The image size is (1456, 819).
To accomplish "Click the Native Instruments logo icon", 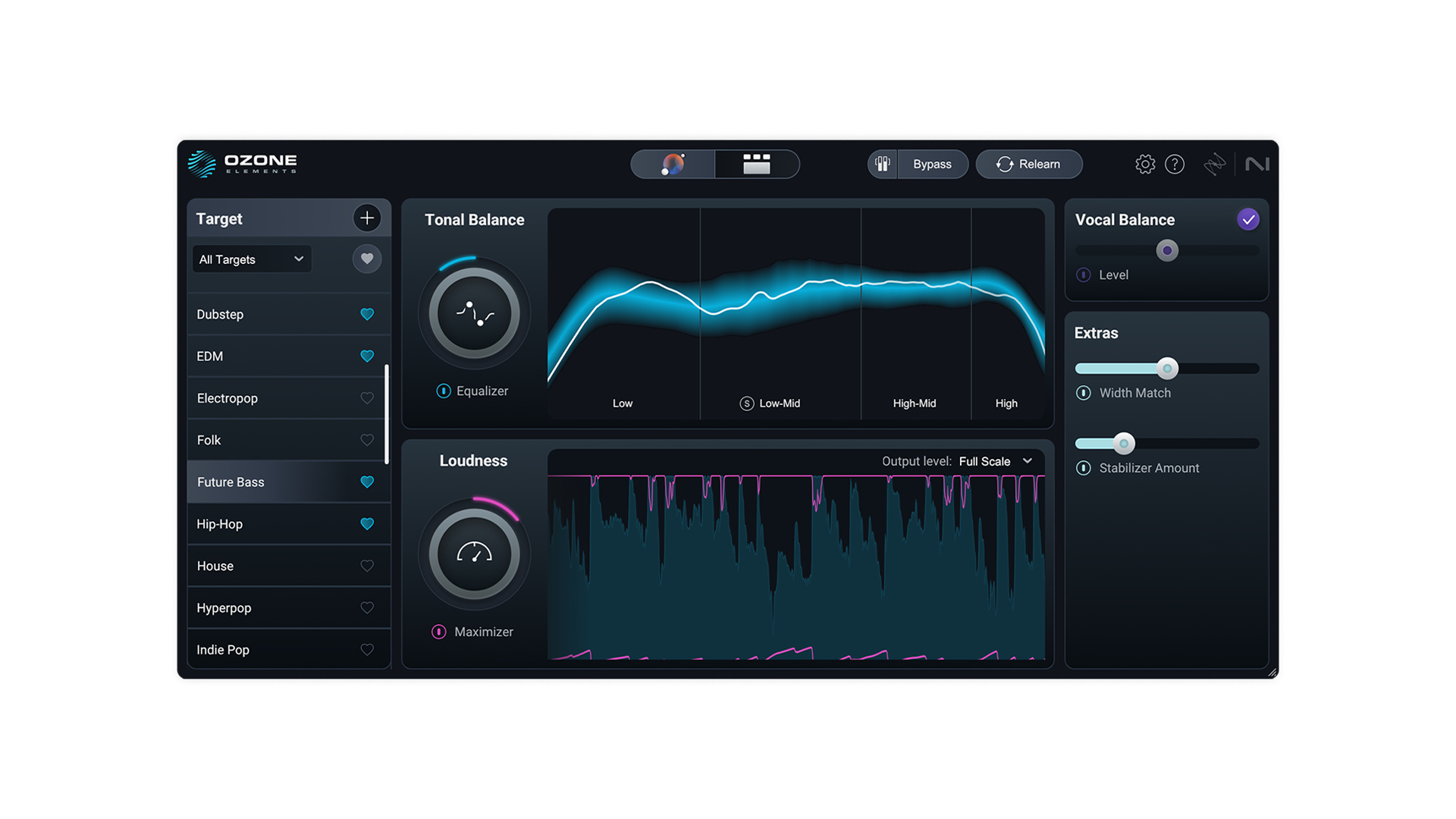I will click(1257, 164).
